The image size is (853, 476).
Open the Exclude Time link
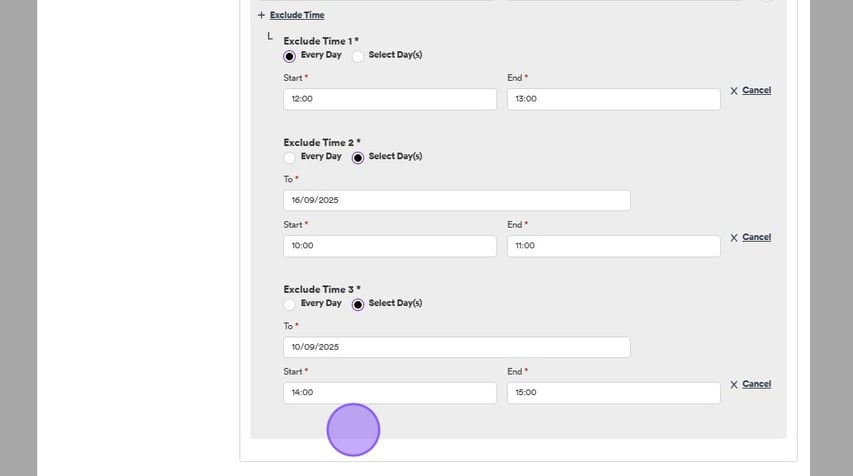click(x=297, y=16)
